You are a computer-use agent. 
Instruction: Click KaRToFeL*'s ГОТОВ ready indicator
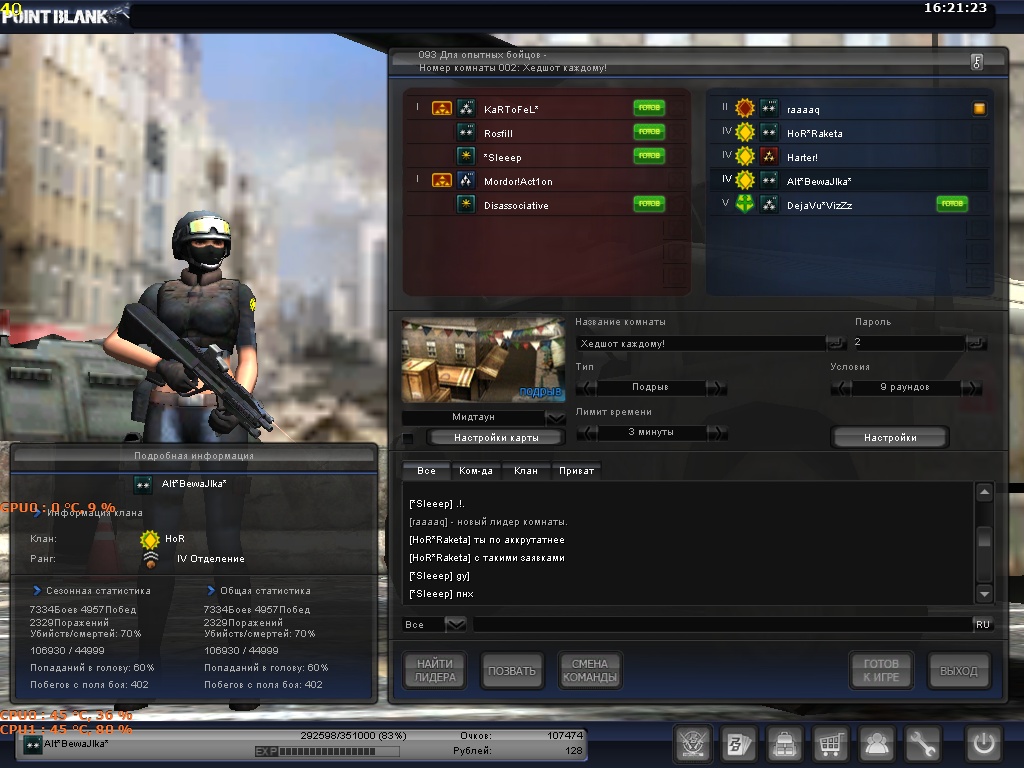(649, 108)
